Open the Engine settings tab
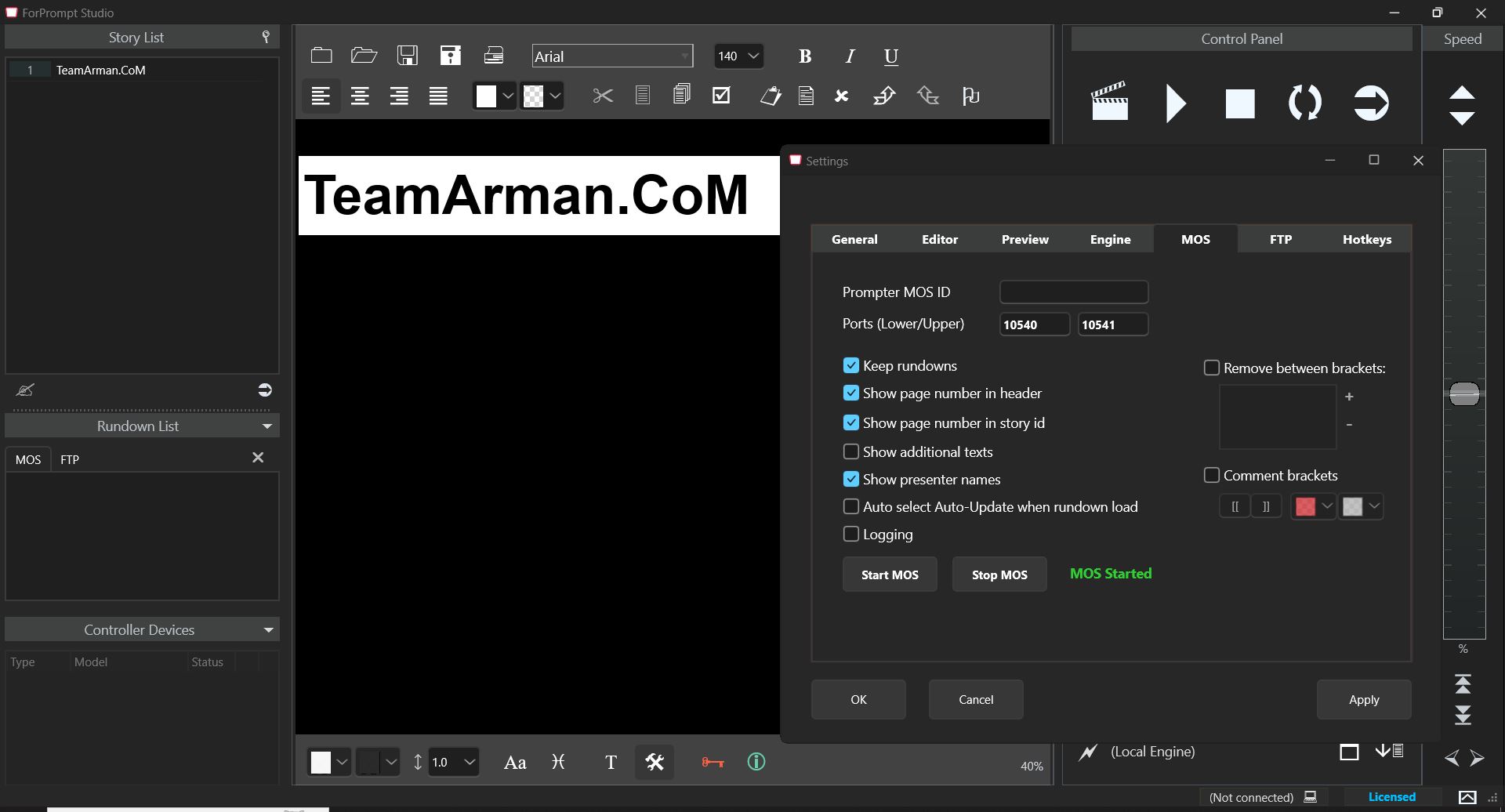 1110,239
